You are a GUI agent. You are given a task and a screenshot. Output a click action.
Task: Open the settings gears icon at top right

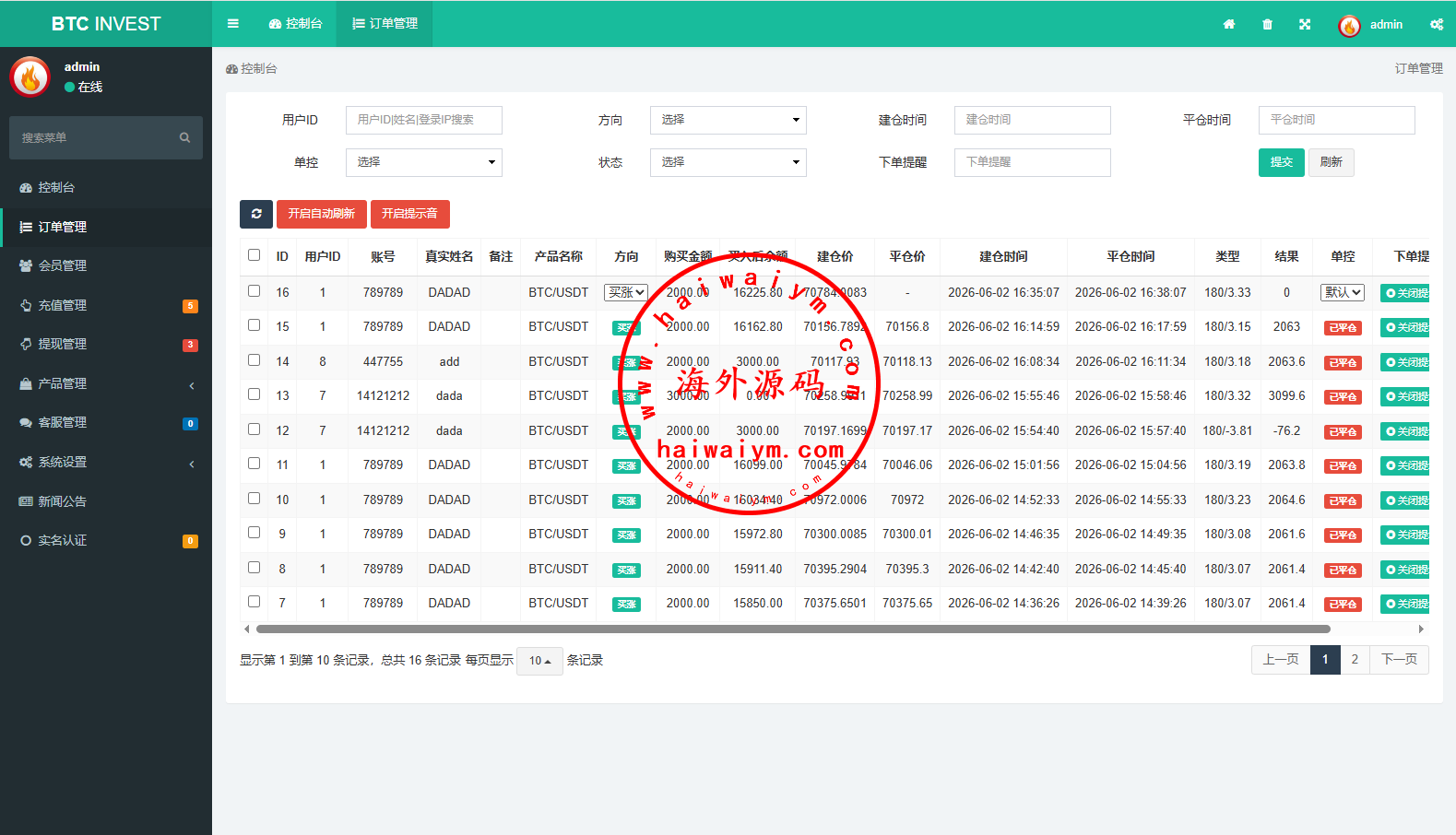coord(1437,25)
